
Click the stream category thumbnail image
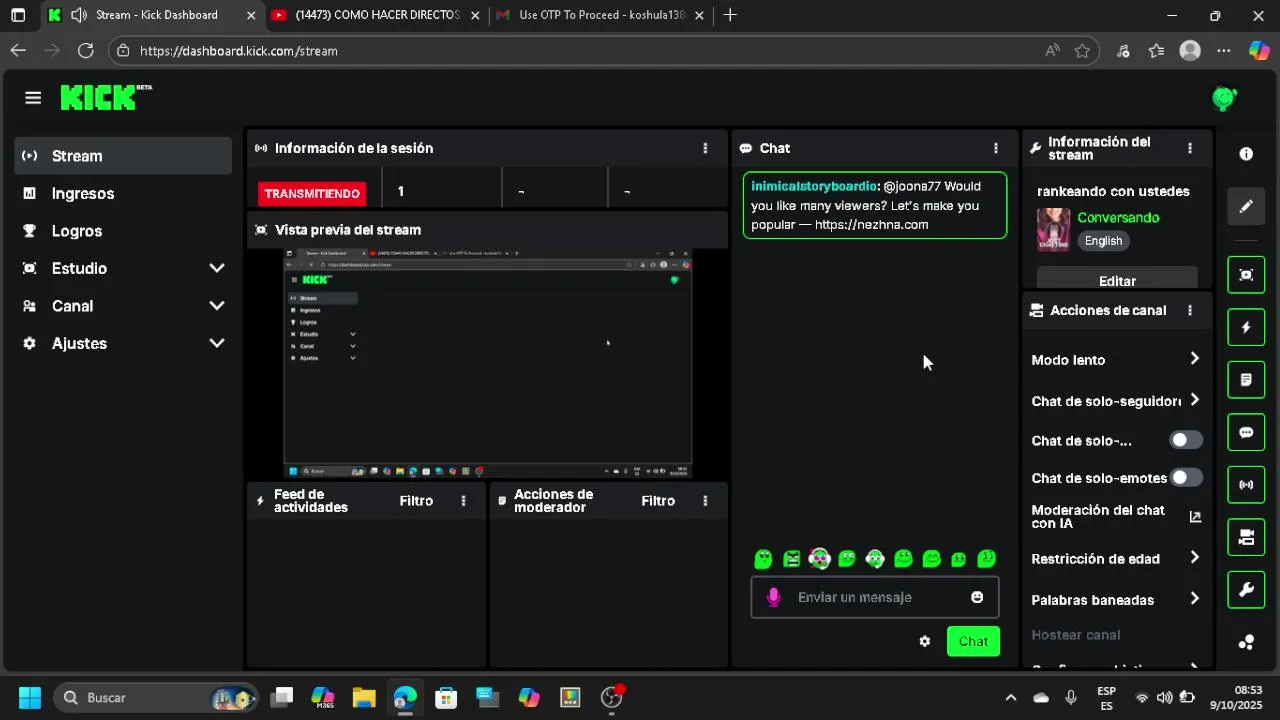pyautogui.click(x=1053, y=229)
